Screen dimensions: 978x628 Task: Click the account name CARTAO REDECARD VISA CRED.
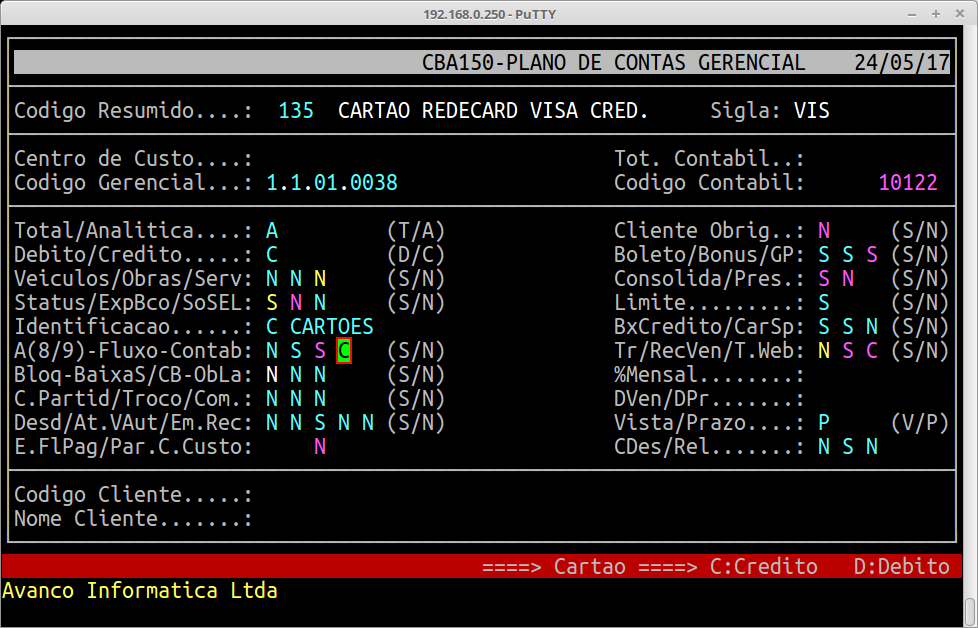493,110
